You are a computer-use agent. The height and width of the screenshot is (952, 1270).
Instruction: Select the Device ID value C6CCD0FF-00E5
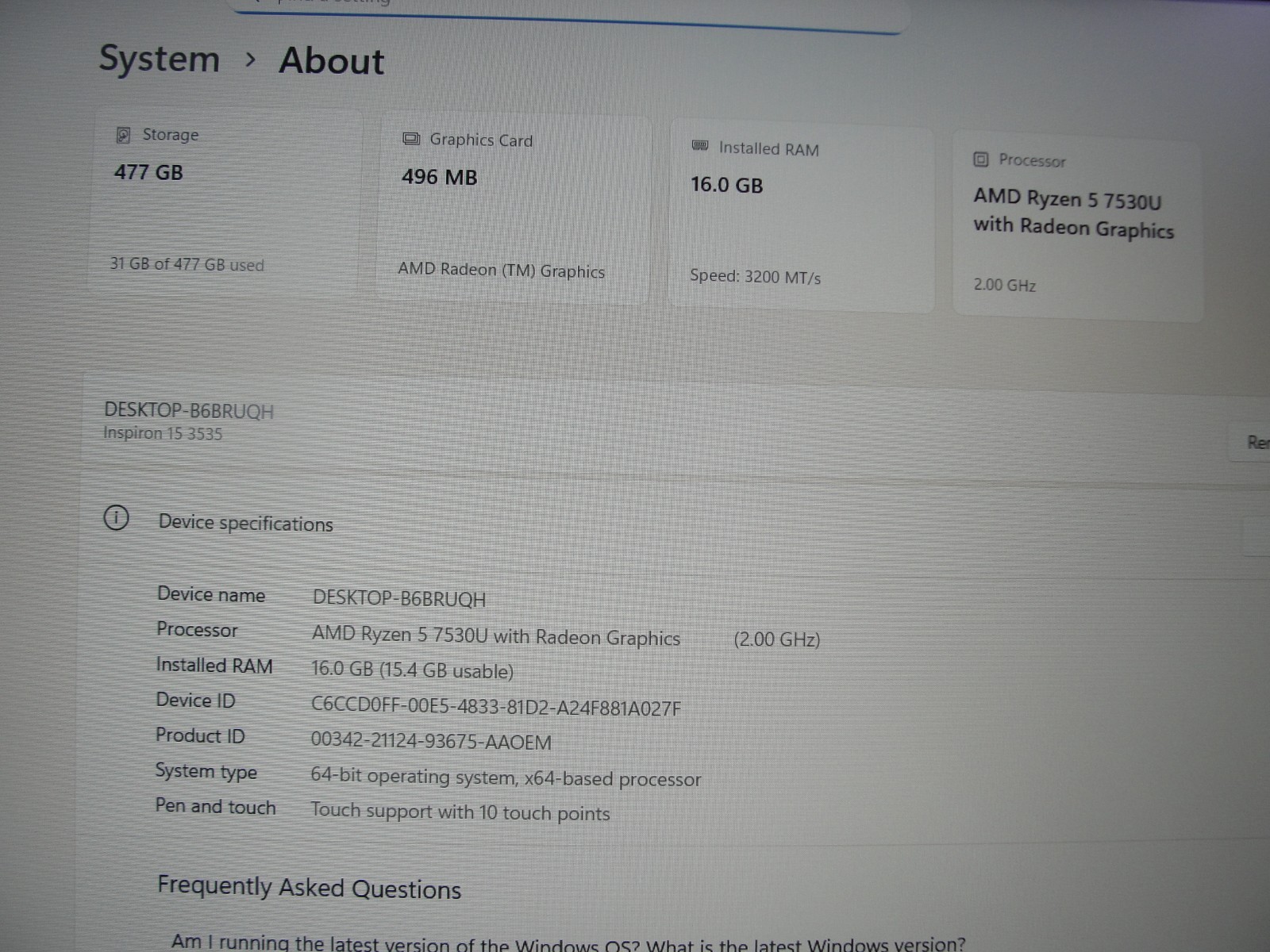pos(496,707)
